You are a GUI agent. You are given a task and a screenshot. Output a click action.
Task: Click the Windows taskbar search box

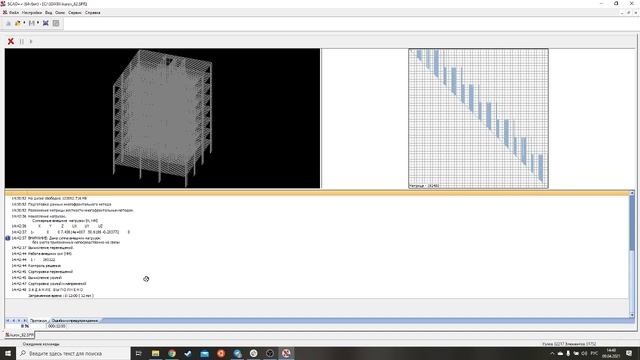coord(73,353)
